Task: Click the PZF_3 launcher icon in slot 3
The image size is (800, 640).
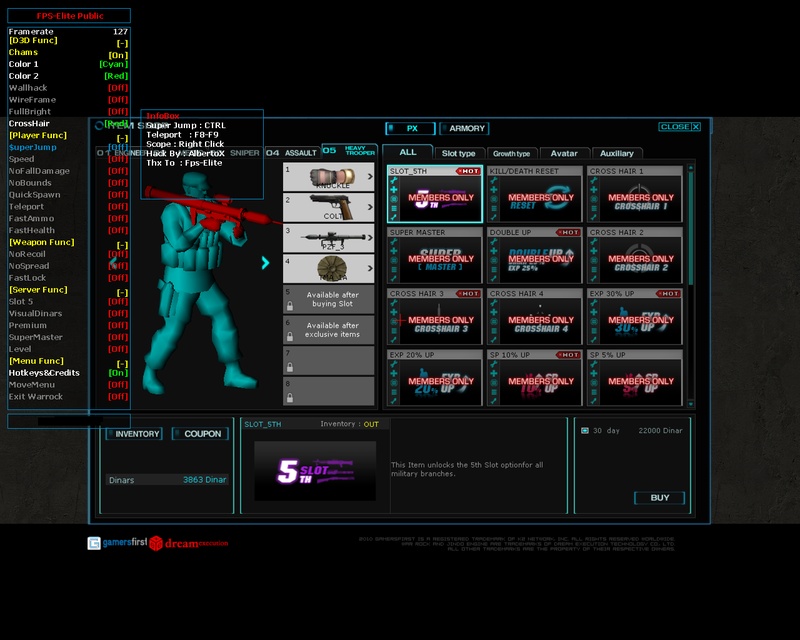Action: point(333,238)
